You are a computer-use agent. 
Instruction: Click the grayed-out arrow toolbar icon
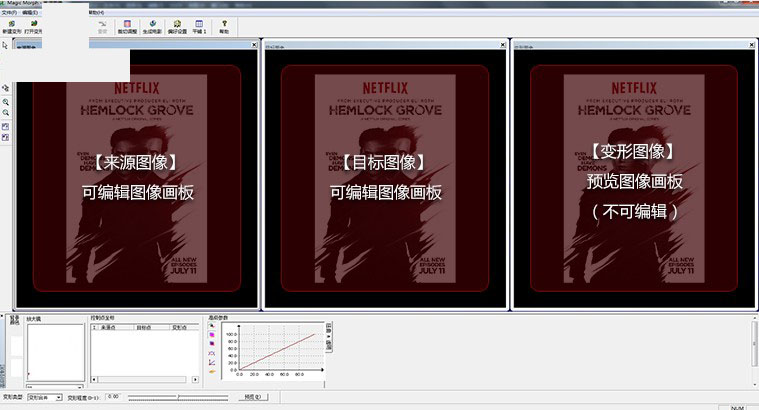pyautogui.click(x=102, y=27)
